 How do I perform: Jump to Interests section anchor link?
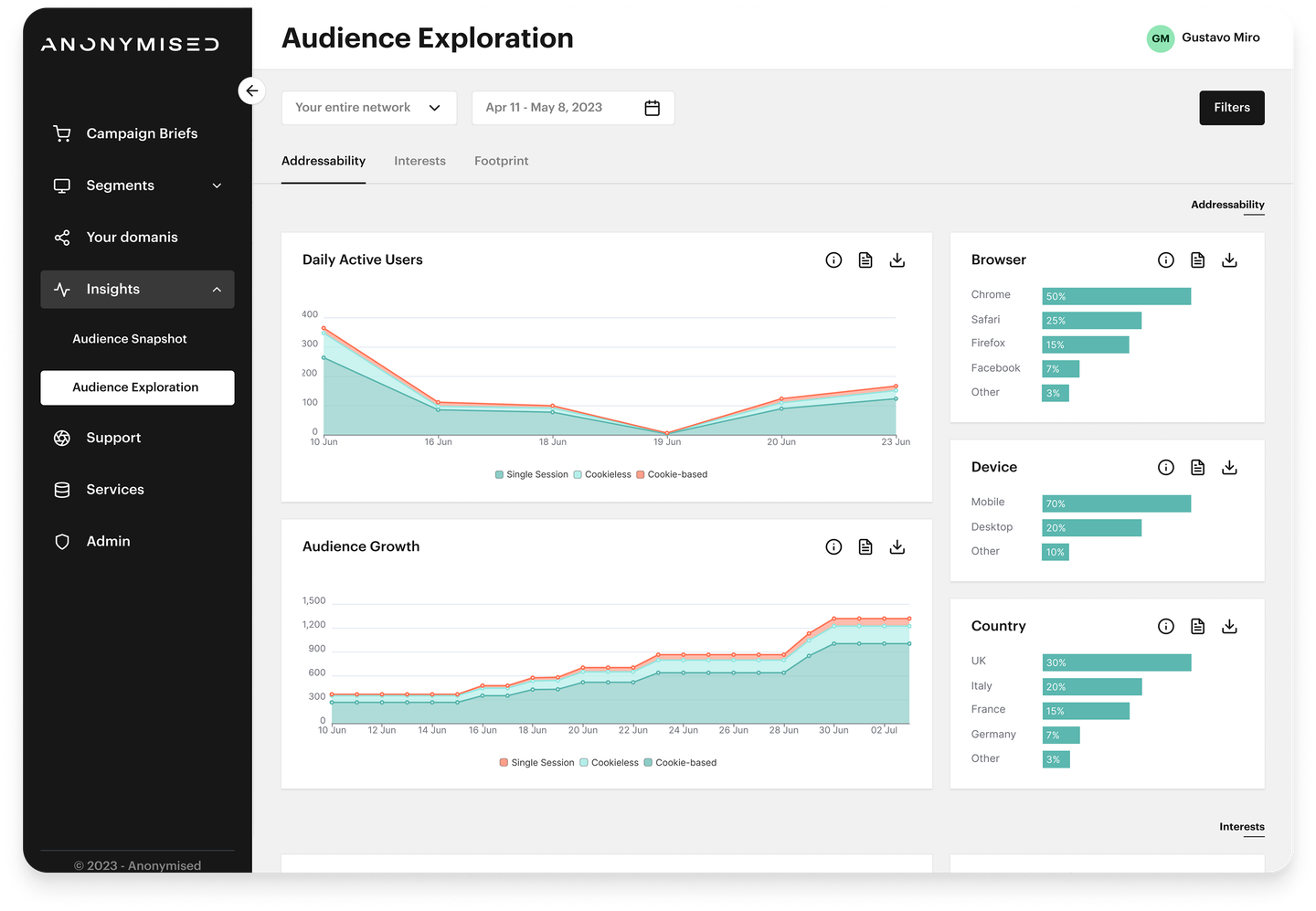click(1242, 827)
